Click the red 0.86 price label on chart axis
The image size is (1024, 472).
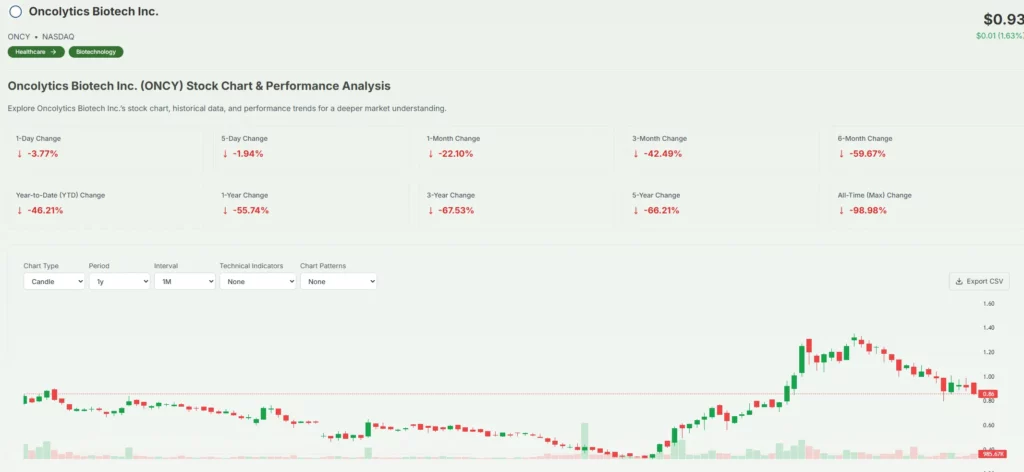coord(988,394)
